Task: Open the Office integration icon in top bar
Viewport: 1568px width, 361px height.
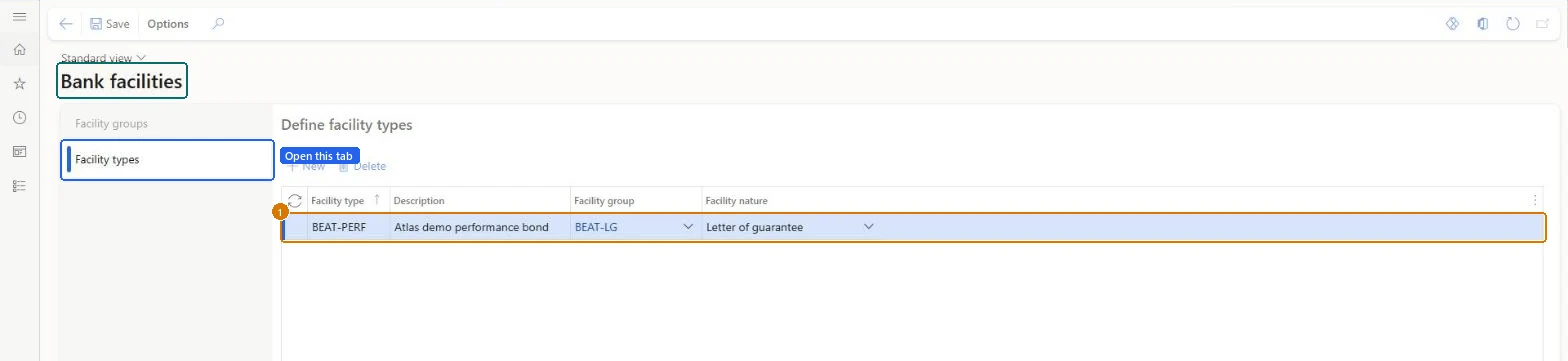Action: [1483, 24]
